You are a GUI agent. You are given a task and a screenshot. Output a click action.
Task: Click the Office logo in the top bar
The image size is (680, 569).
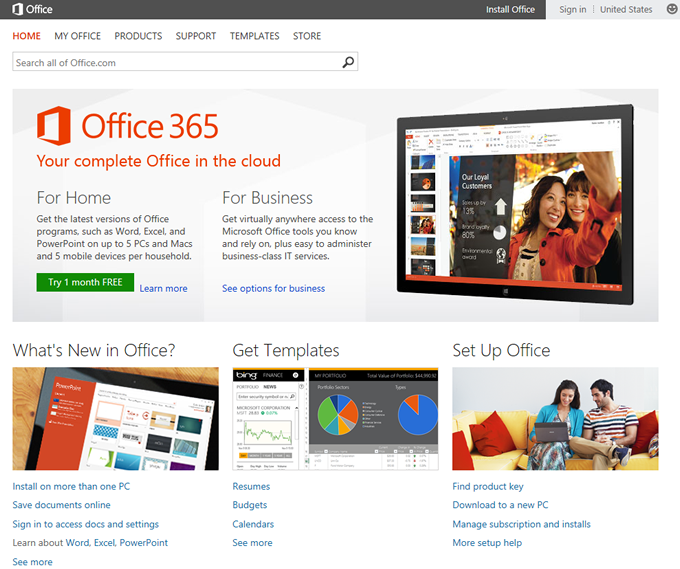pyautogui.click(x=33, y=9)
